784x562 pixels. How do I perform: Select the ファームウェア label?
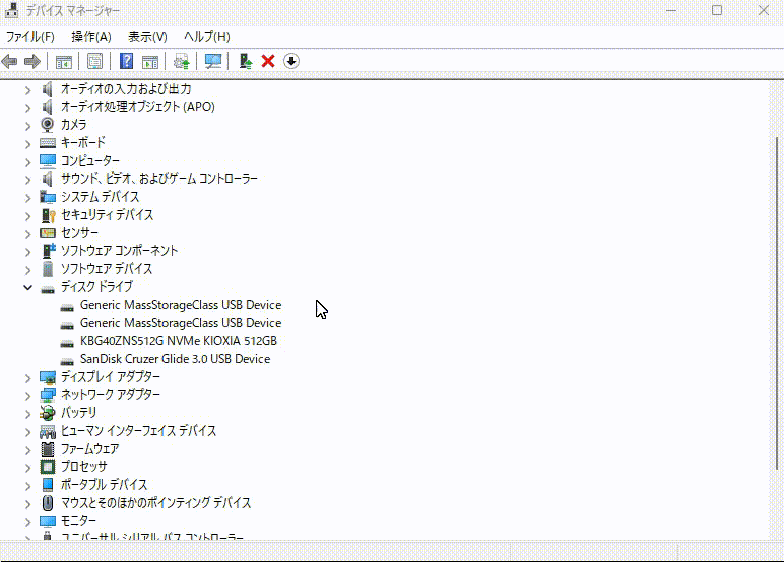tap(90, 448)
